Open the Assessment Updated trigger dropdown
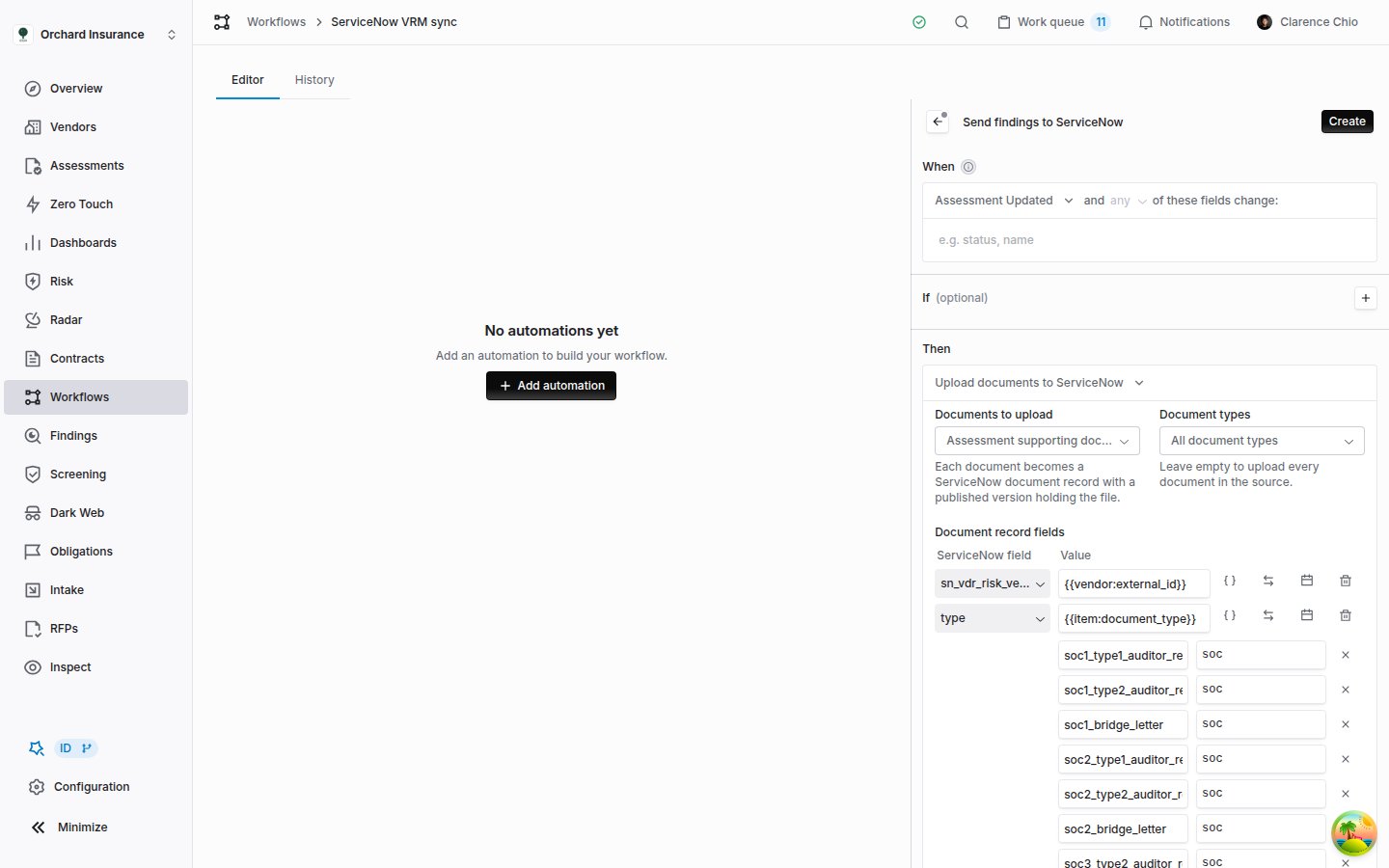This screenshot has width=1389, height=868. (1003, 201)
